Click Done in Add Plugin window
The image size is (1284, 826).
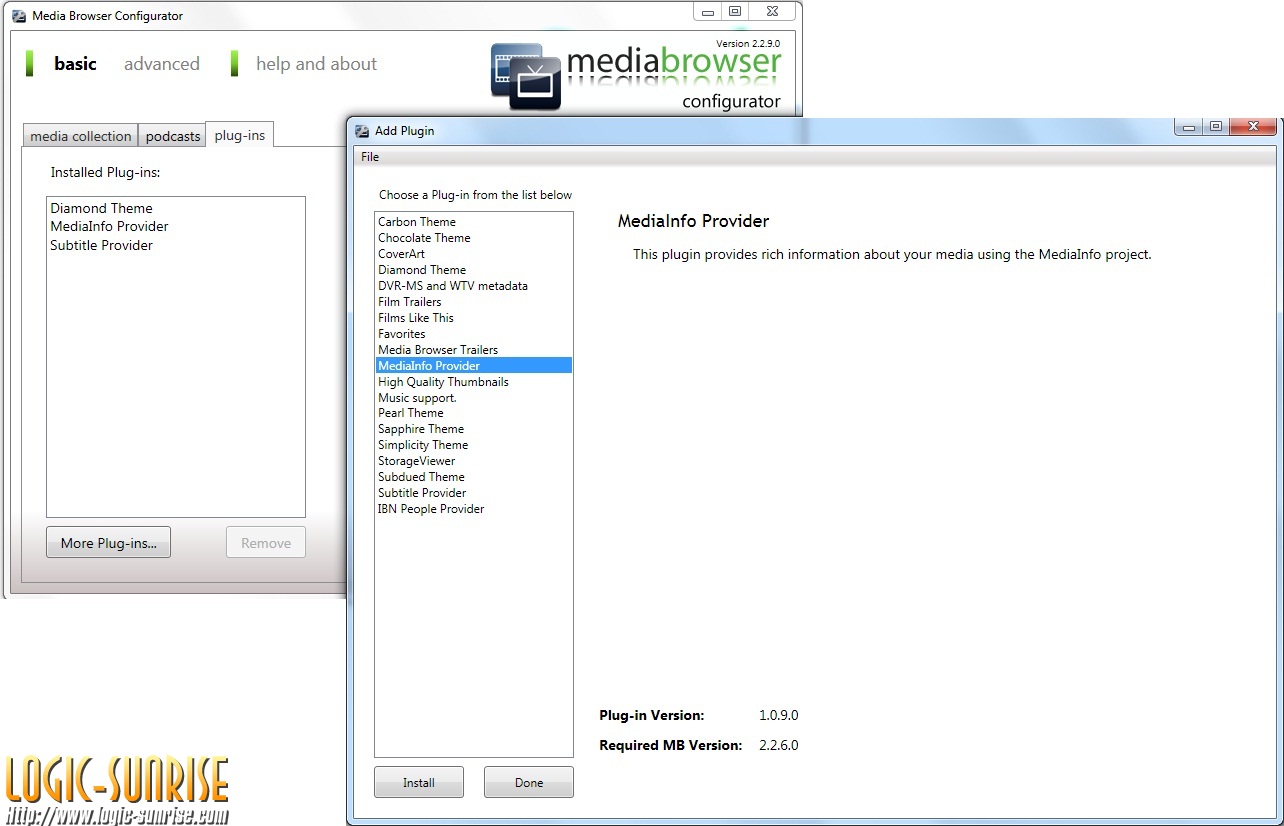point(529,782)
